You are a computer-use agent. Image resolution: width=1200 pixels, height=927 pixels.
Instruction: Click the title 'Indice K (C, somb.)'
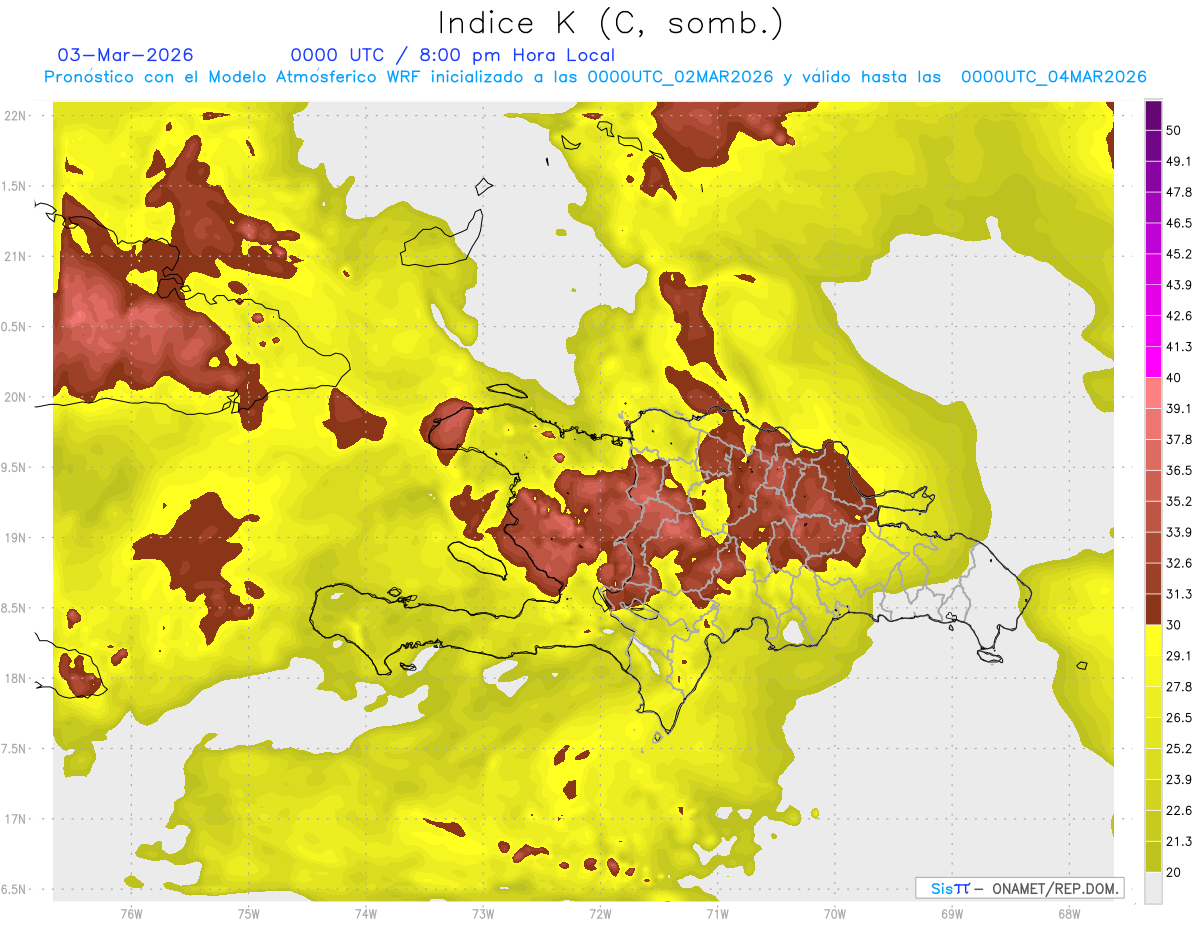(x=610, y=23)
